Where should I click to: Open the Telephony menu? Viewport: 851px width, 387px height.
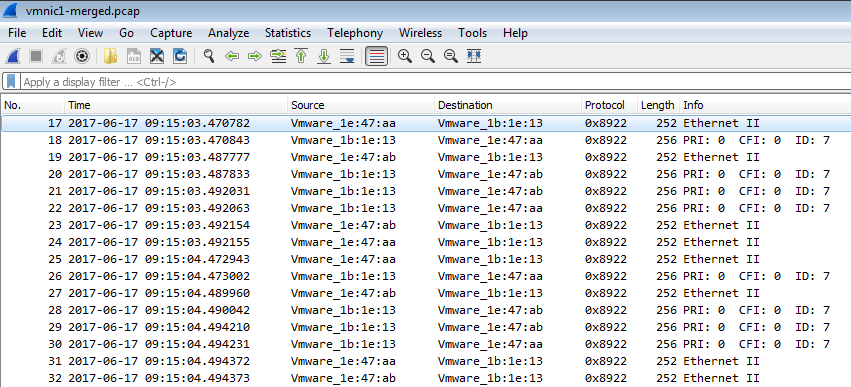click(x=355, y=33)
